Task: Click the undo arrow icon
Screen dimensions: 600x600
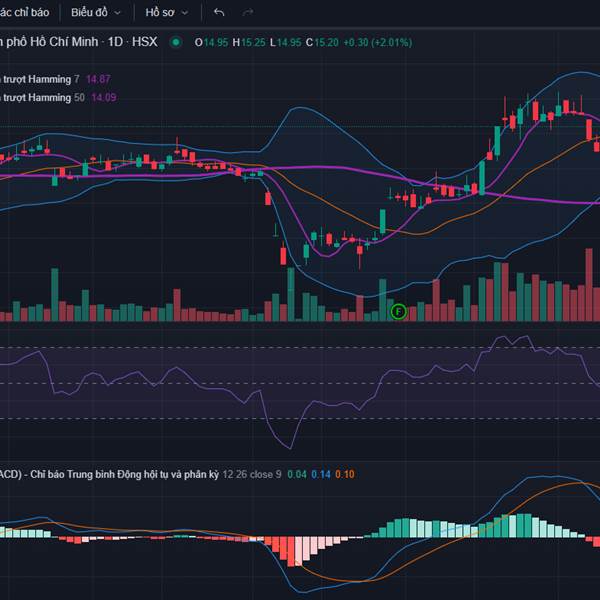Action: (219, 13)
